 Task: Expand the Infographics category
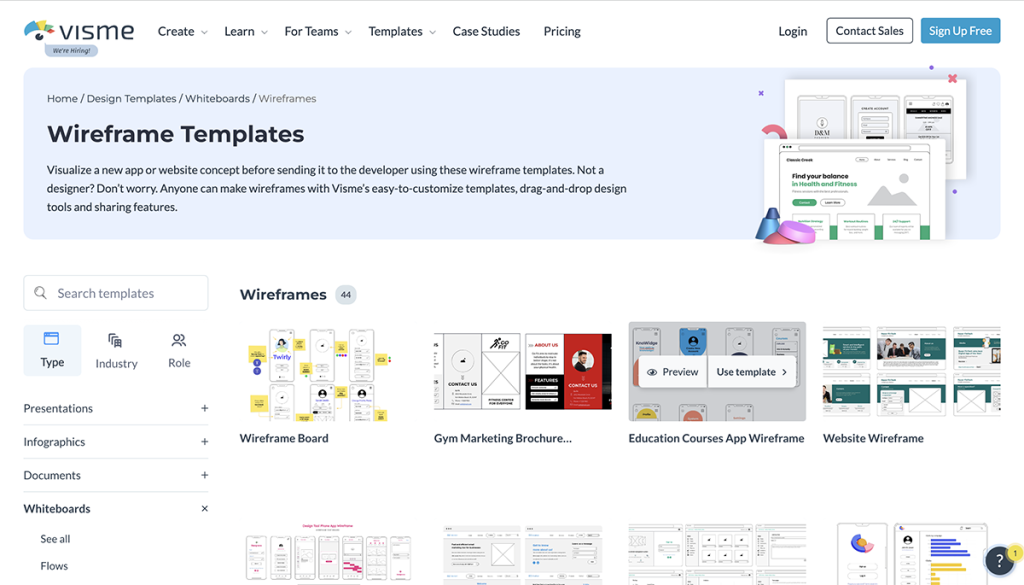[x=204, y=442]
